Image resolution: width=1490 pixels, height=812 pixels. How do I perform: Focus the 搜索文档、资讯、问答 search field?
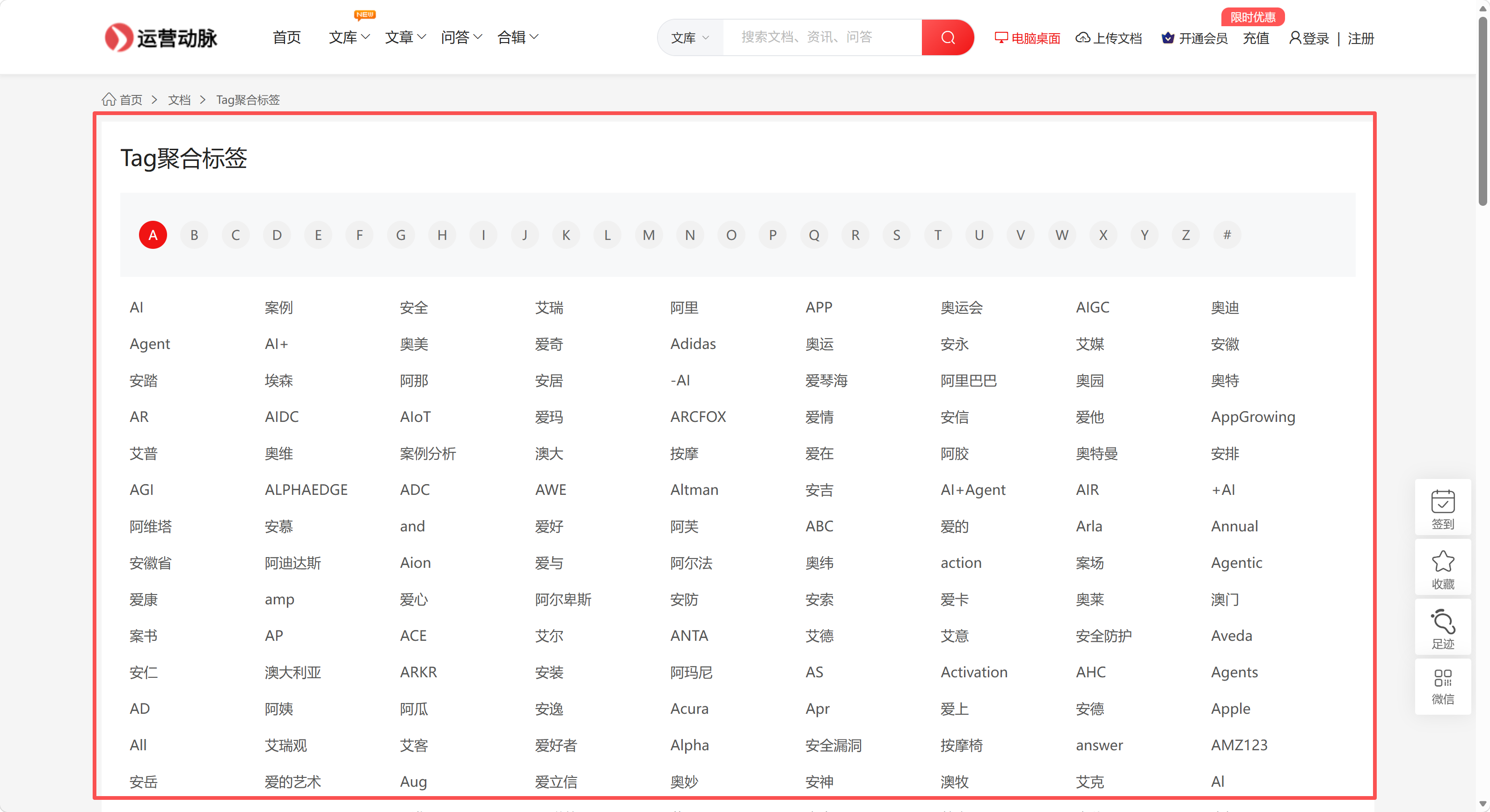pos(822,37)
